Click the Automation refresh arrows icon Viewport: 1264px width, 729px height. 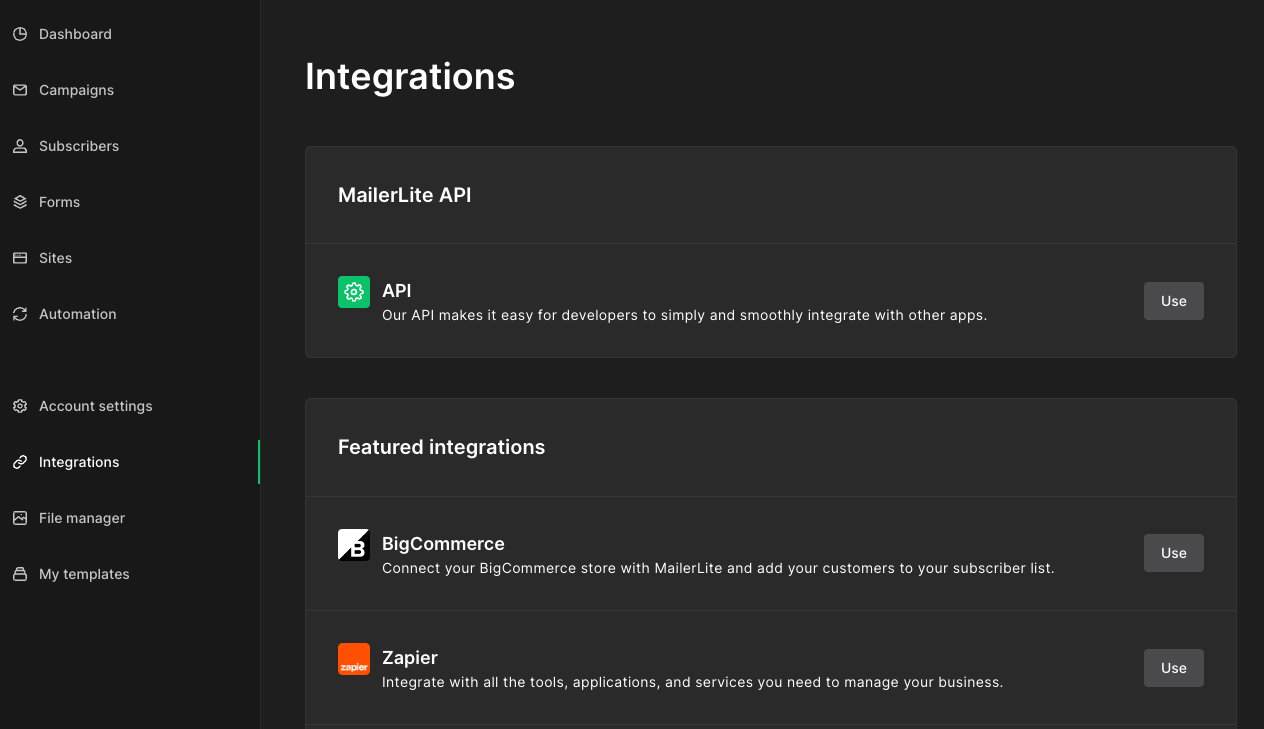20,314
